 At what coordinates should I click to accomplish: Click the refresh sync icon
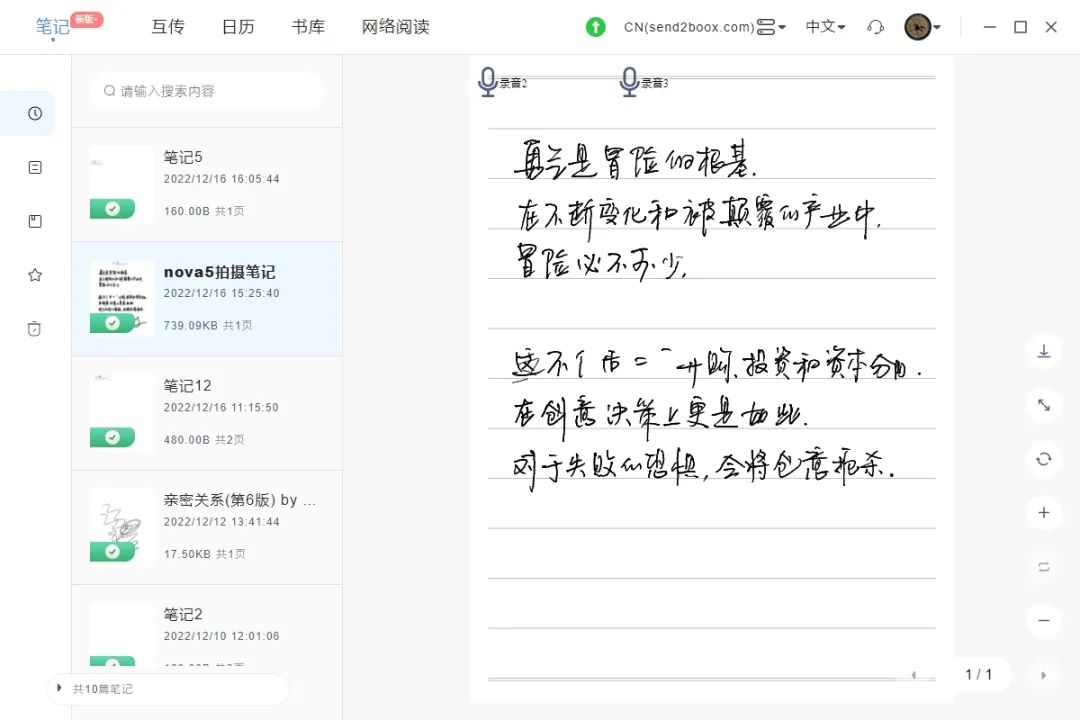pos(1043,459)
